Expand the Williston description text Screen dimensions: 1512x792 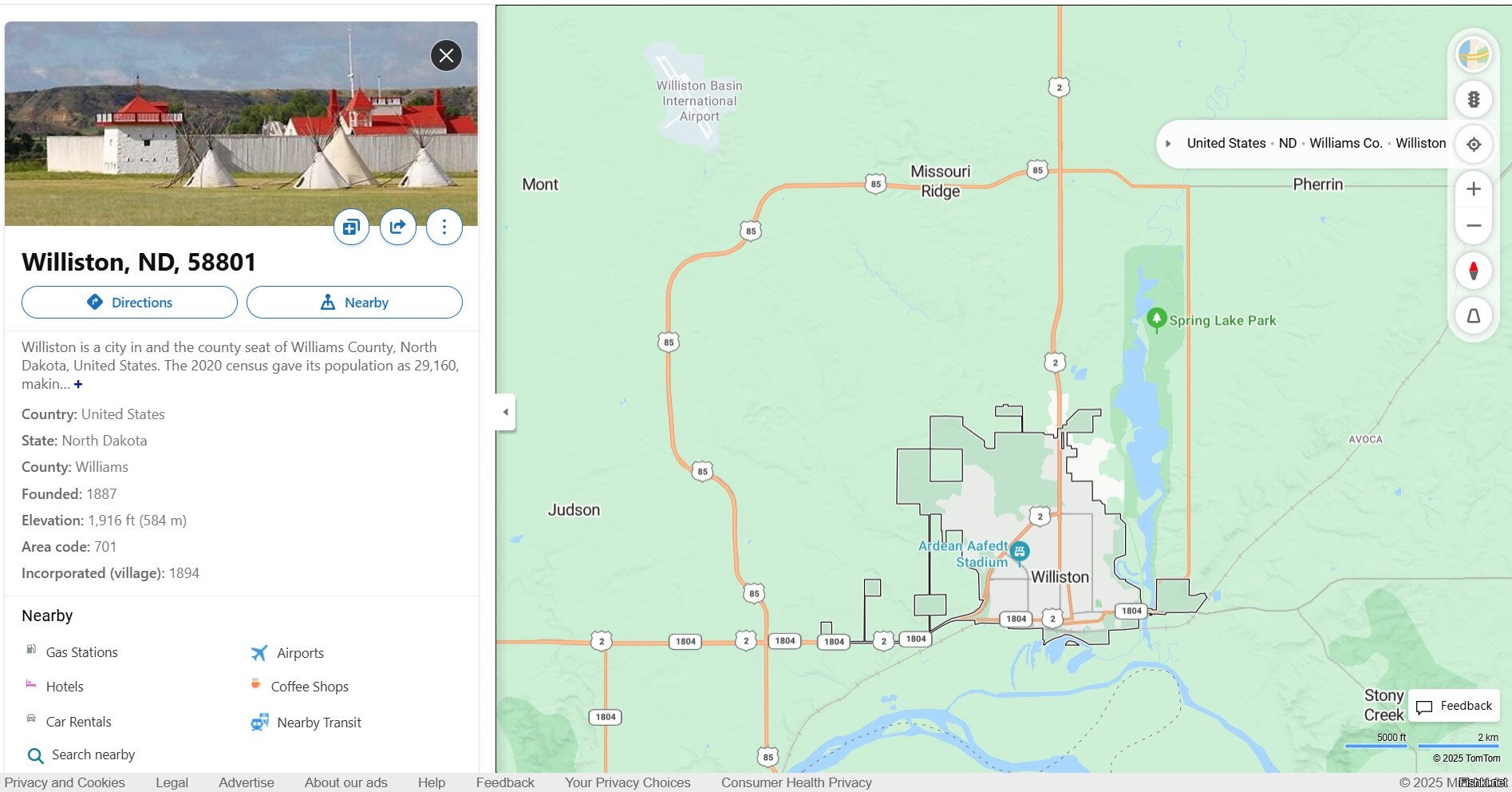(x=78, y=384)
